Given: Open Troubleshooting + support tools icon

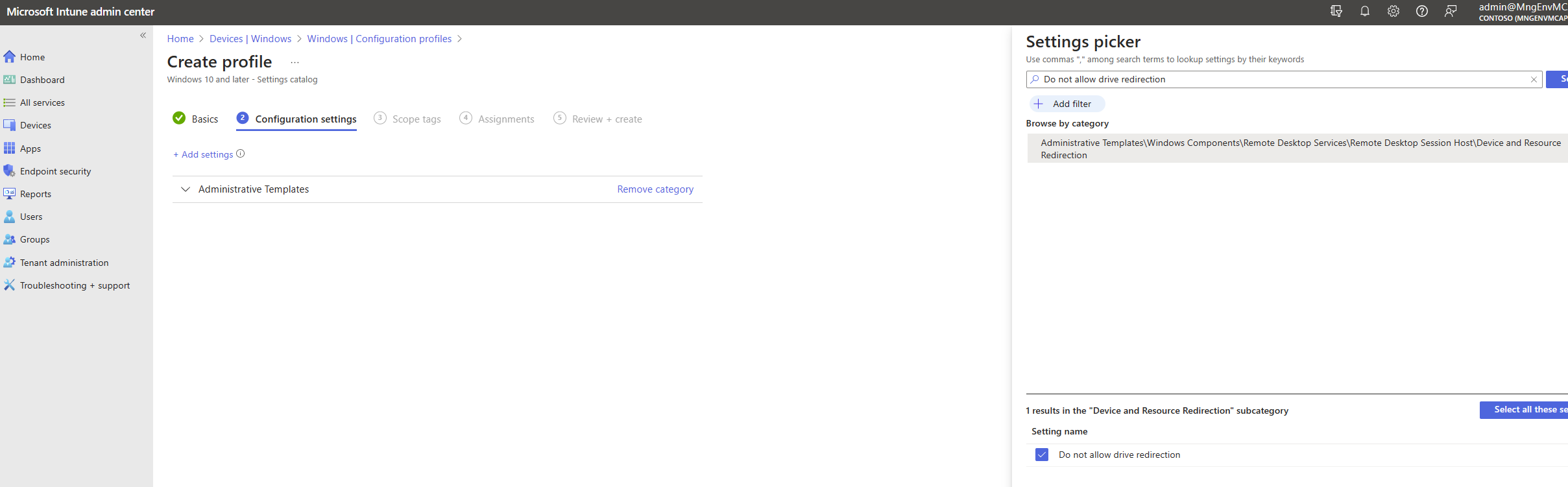Looking at the screenshot, I should [9, 285].
